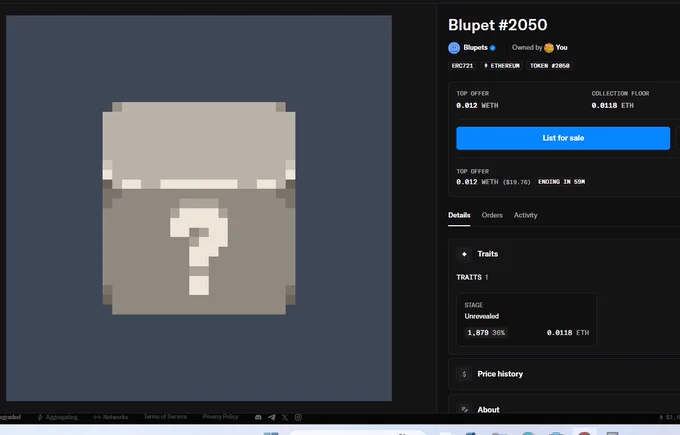Click the blue verified badge next to Blupets

tap(493, 48)
